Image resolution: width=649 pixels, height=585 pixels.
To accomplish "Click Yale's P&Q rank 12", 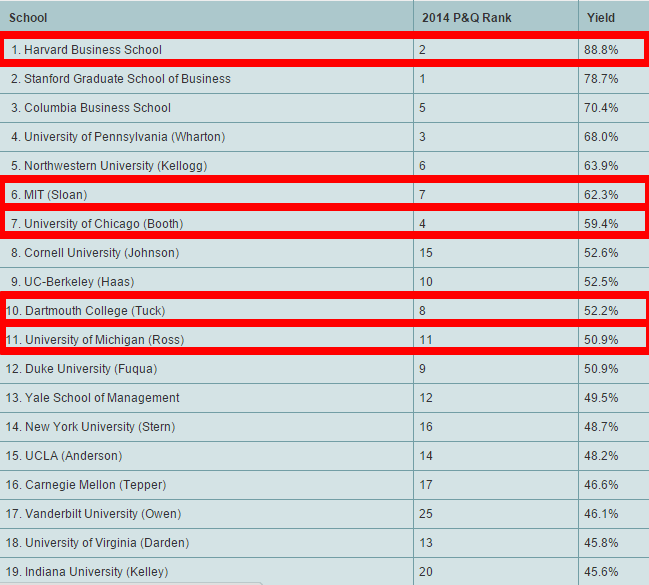I will click(426, 397).
